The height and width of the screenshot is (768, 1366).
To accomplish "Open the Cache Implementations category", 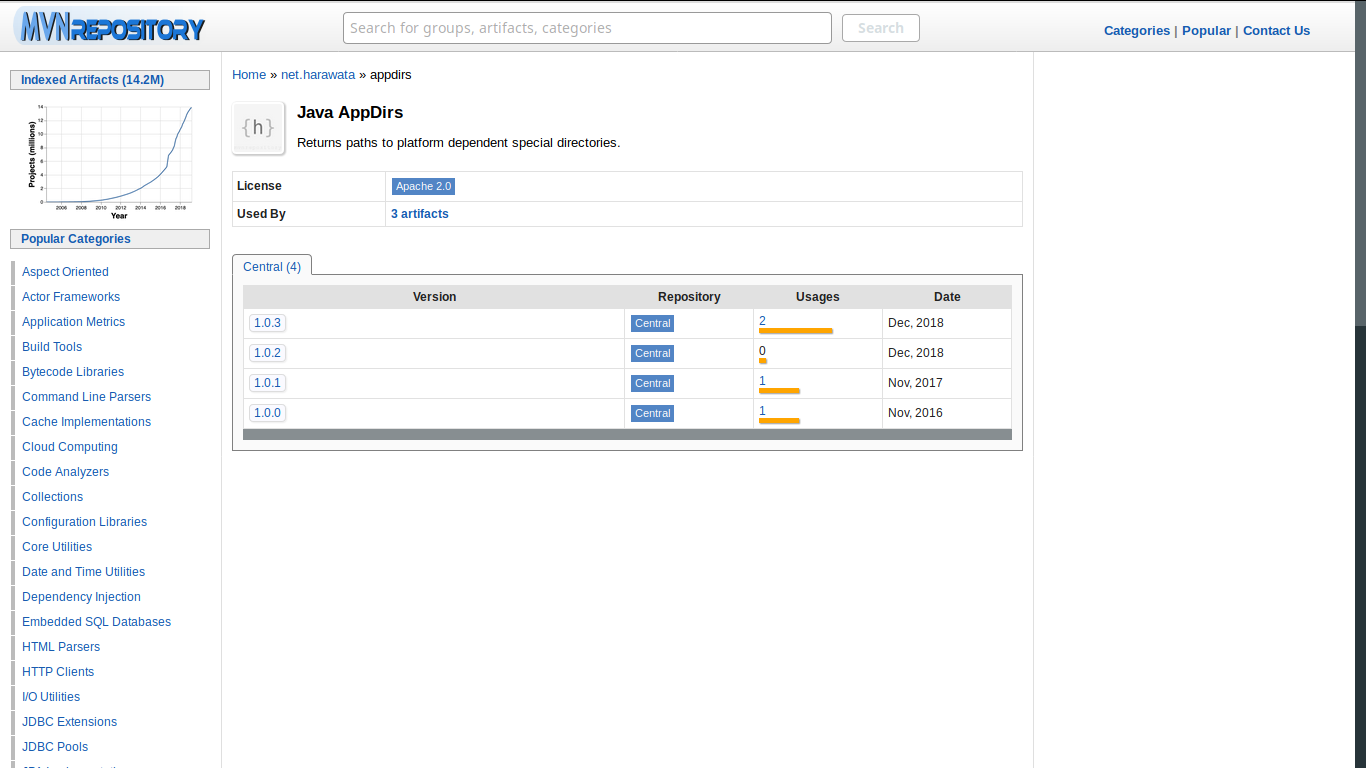I will (x=86, y=422).
